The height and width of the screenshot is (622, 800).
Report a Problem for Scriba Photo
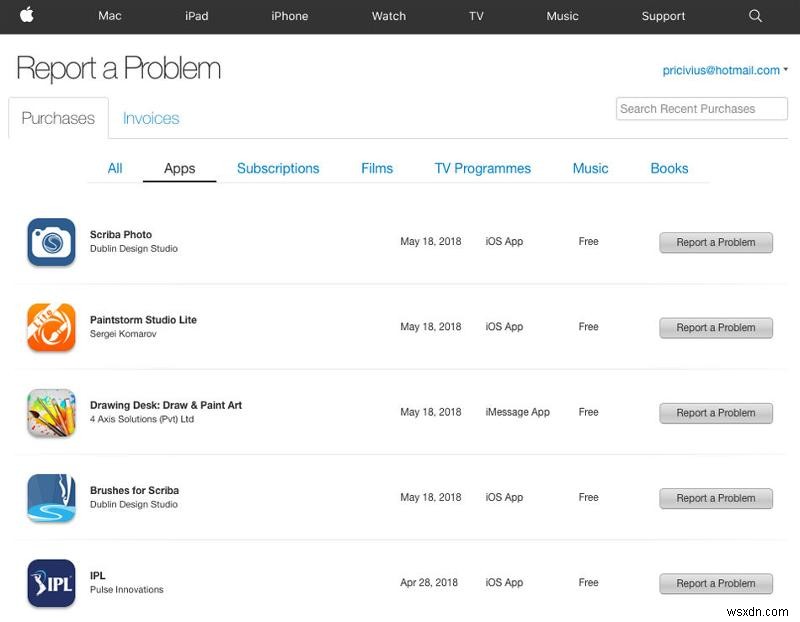[x=716, y=242]
